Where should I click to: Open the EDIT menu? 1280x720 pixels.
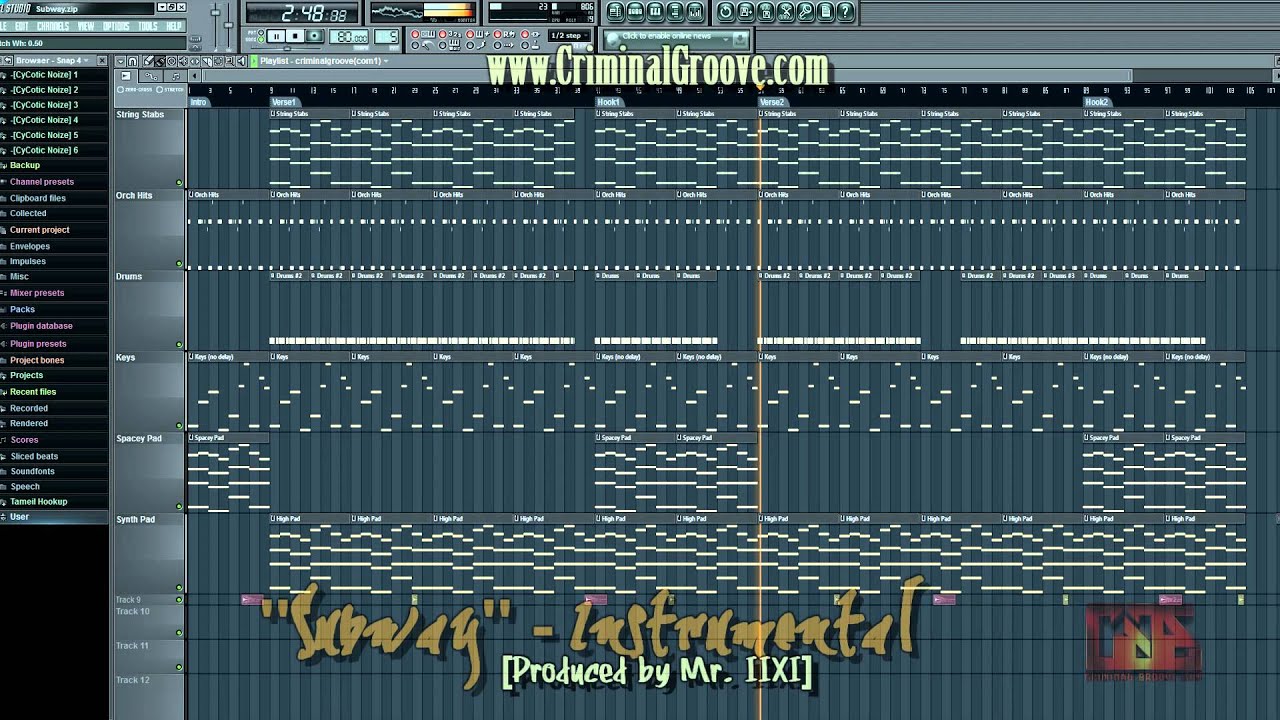tap(21, 26)
